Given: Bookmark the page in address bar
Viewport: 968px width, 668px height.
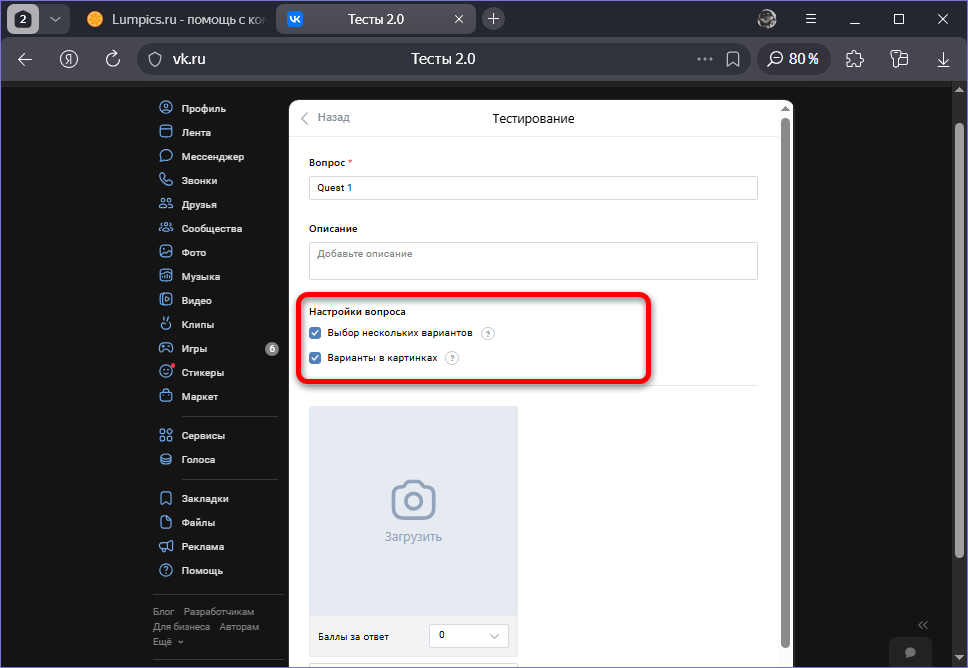Looking at the screenshot, I should [733, 59].
